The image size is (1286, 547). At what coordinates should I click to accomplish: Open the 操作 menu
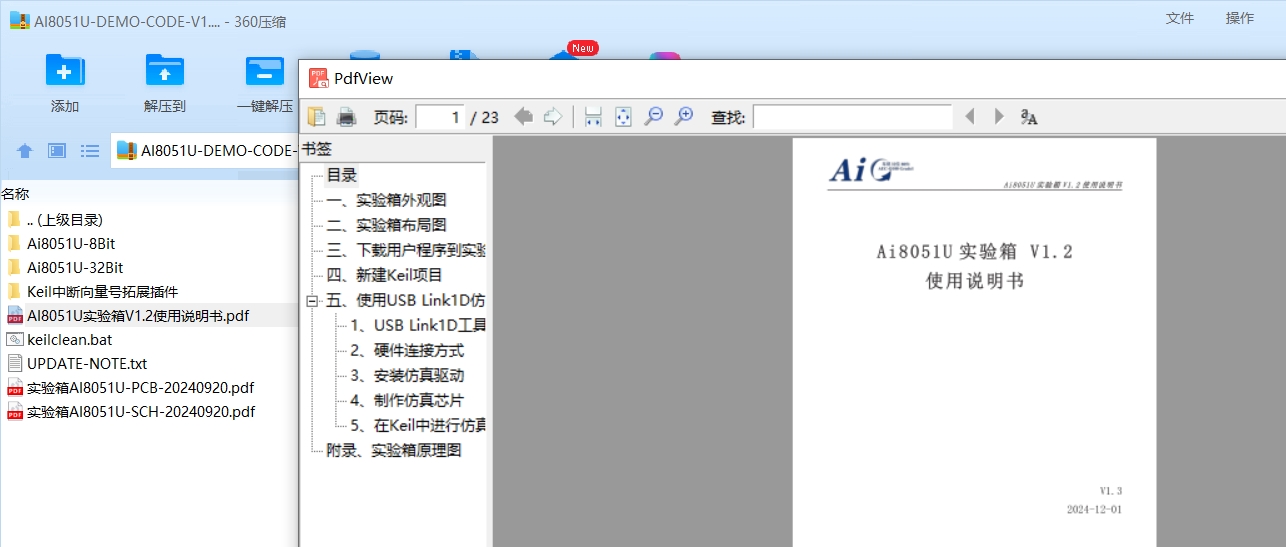[x=1240, y=18]
